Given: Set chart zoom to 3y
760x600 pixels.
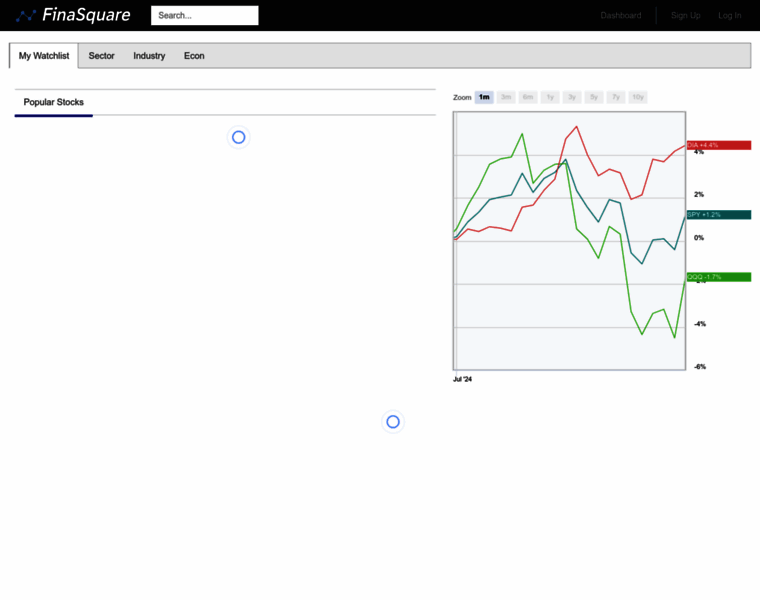Looking at the screenshot, I should (x=572, y=97).
